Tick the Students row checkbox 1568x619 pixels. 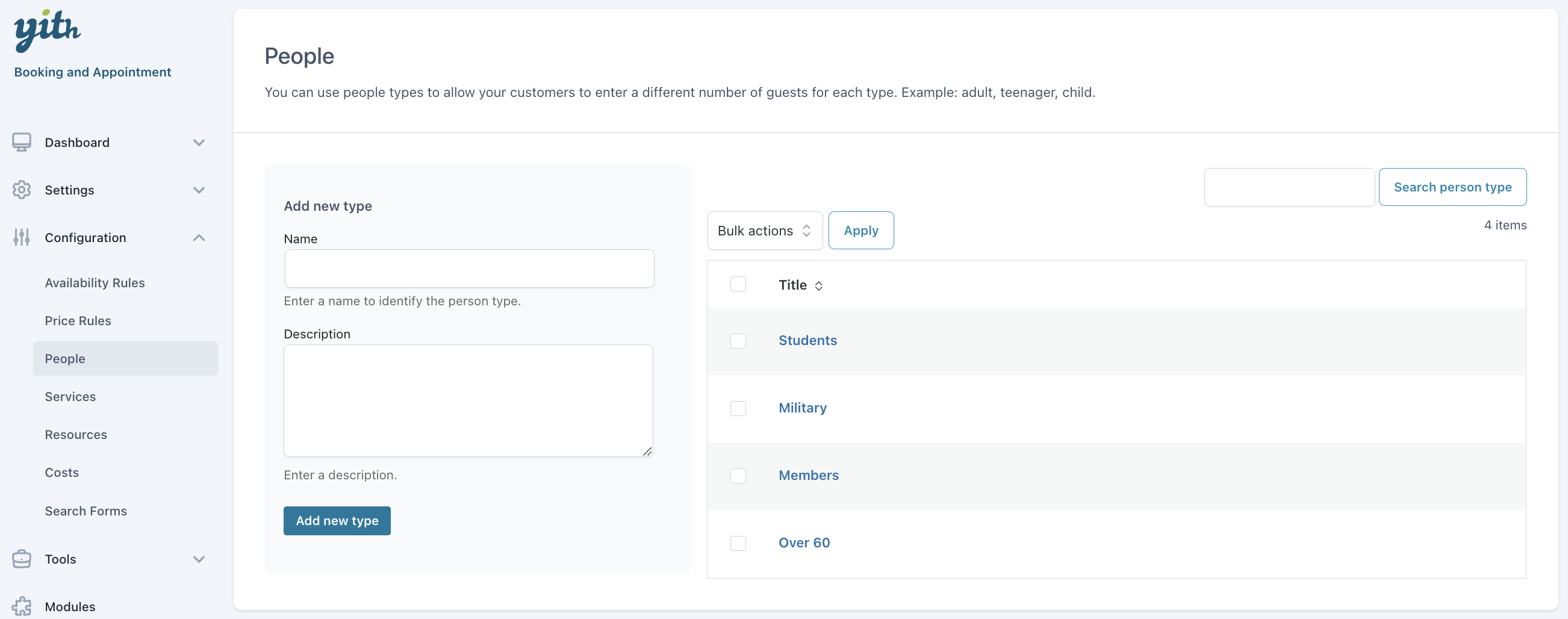coord(738,341)
